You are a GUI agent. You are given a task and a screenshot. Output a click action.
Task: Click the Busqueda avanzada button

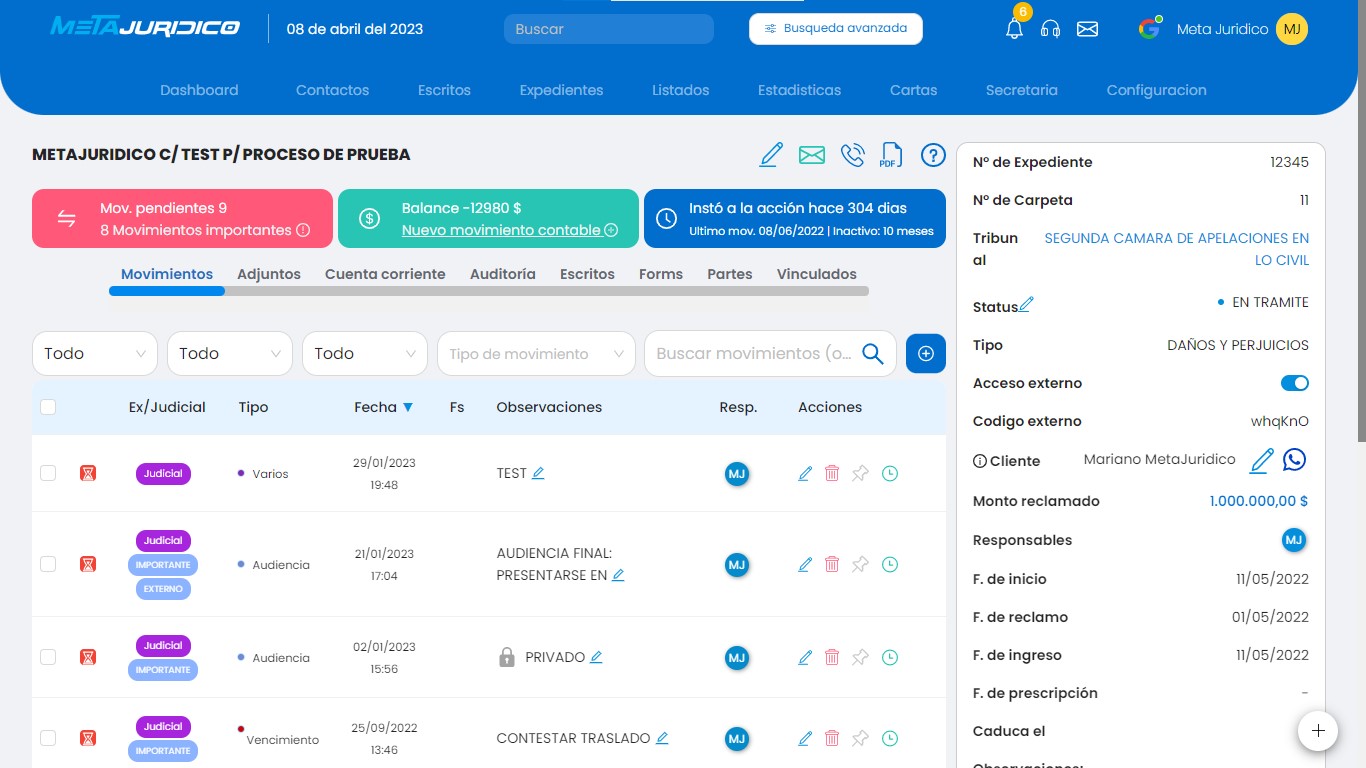tap(835, 29)
